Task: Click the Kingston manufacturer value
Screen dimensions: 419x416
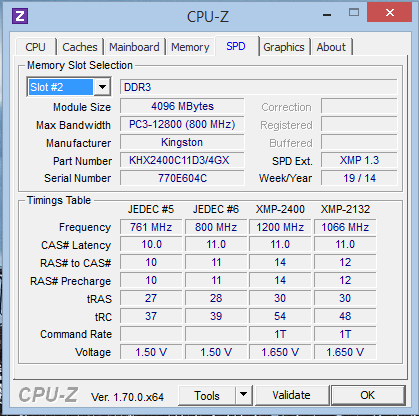Action: coord(182,142)
